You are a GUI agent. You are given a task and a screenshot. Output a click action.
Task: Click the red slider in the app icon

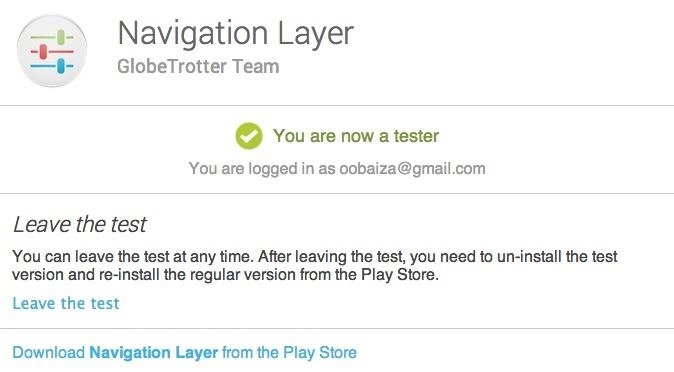coord(43,52)
